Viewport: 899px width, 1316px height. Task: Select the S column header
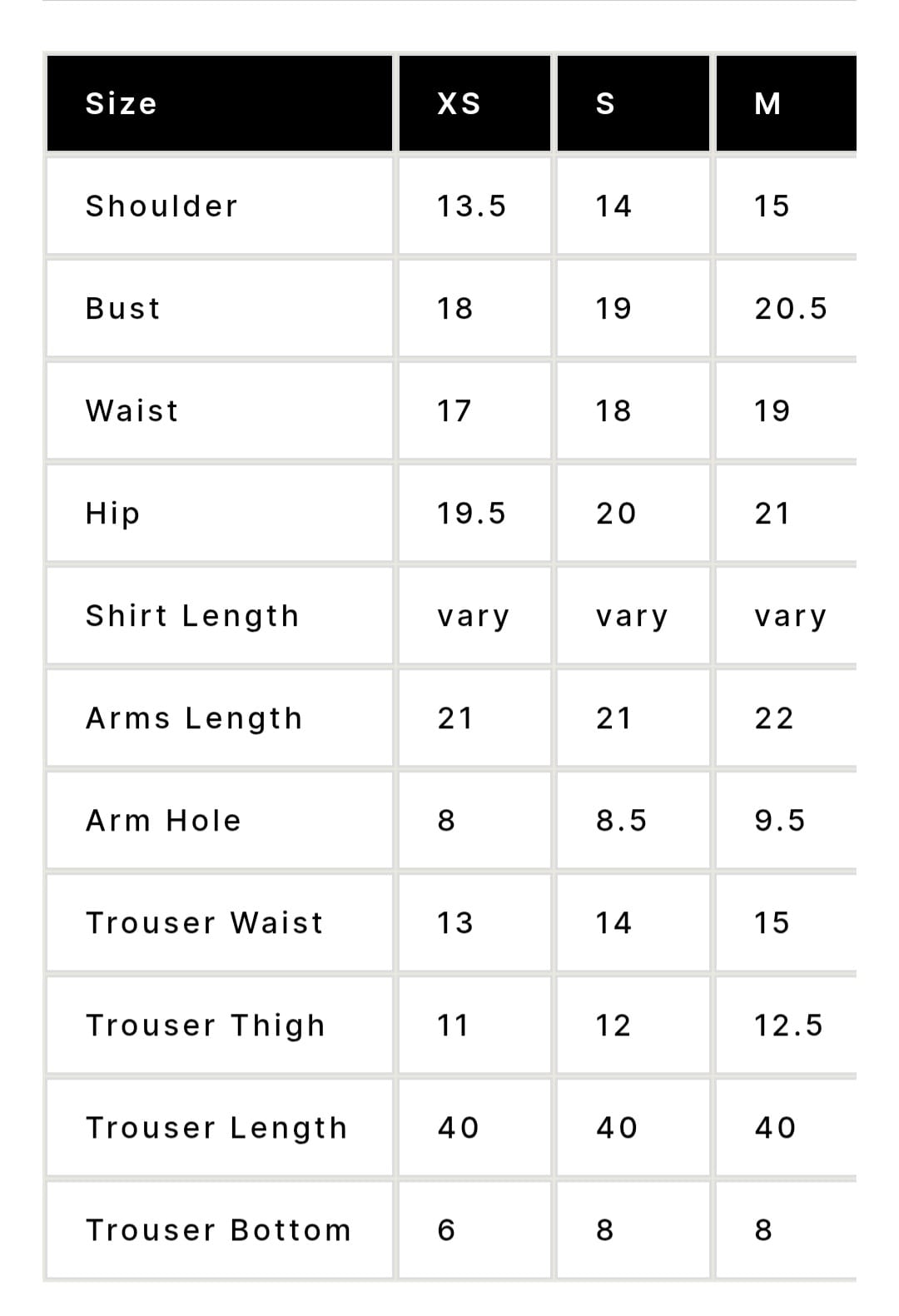(633, 103)
